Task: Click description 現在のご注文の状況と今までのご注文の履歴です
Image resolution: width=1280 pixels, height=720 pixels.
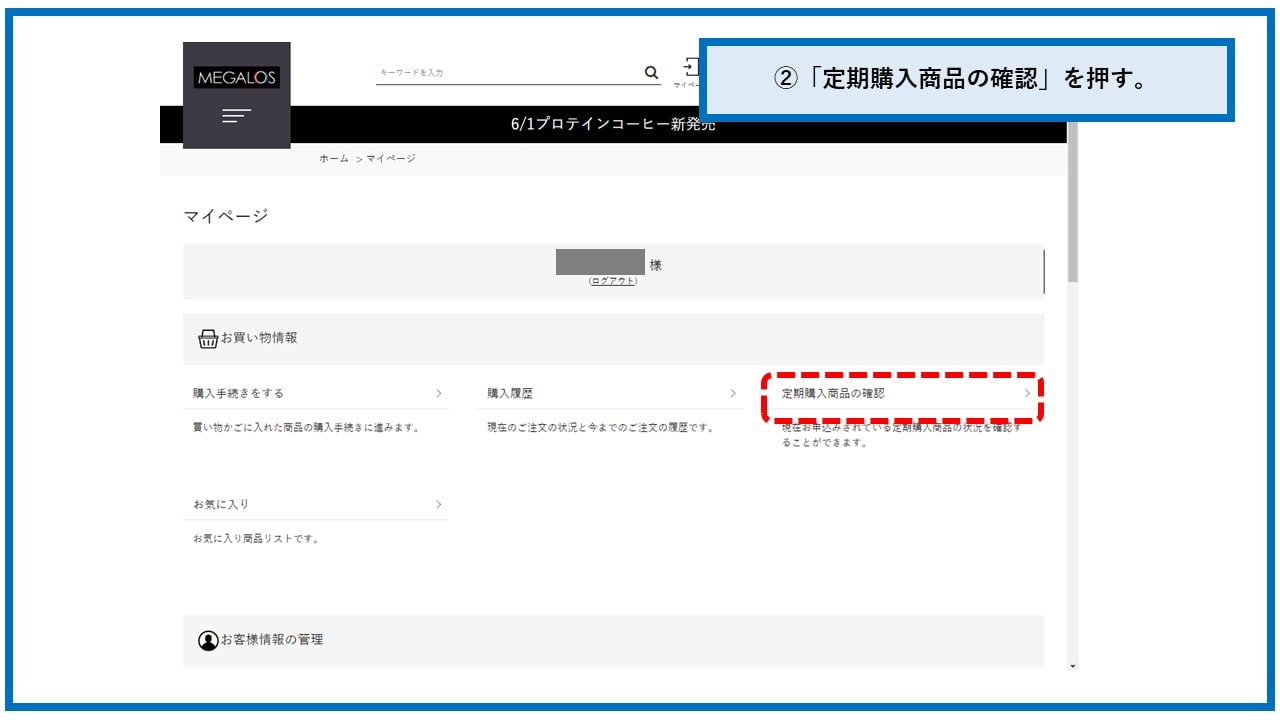Action: [x=600, y=428]
